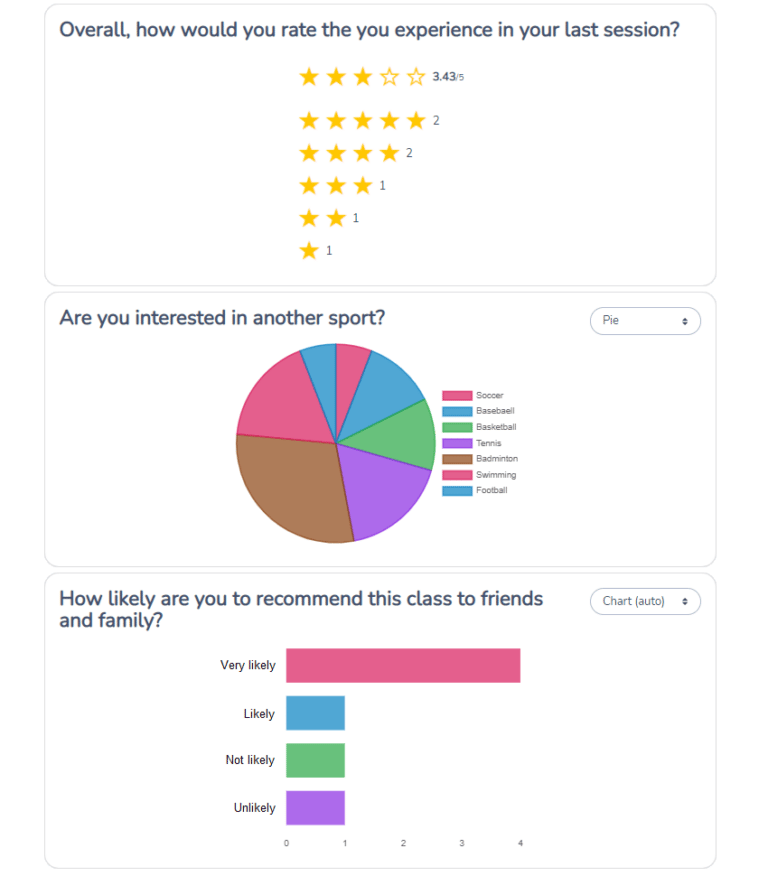Toggle Tennis legend color swatch
Image resolution: width=768 pixels, height=876 pixels.
tap(457, 443)
